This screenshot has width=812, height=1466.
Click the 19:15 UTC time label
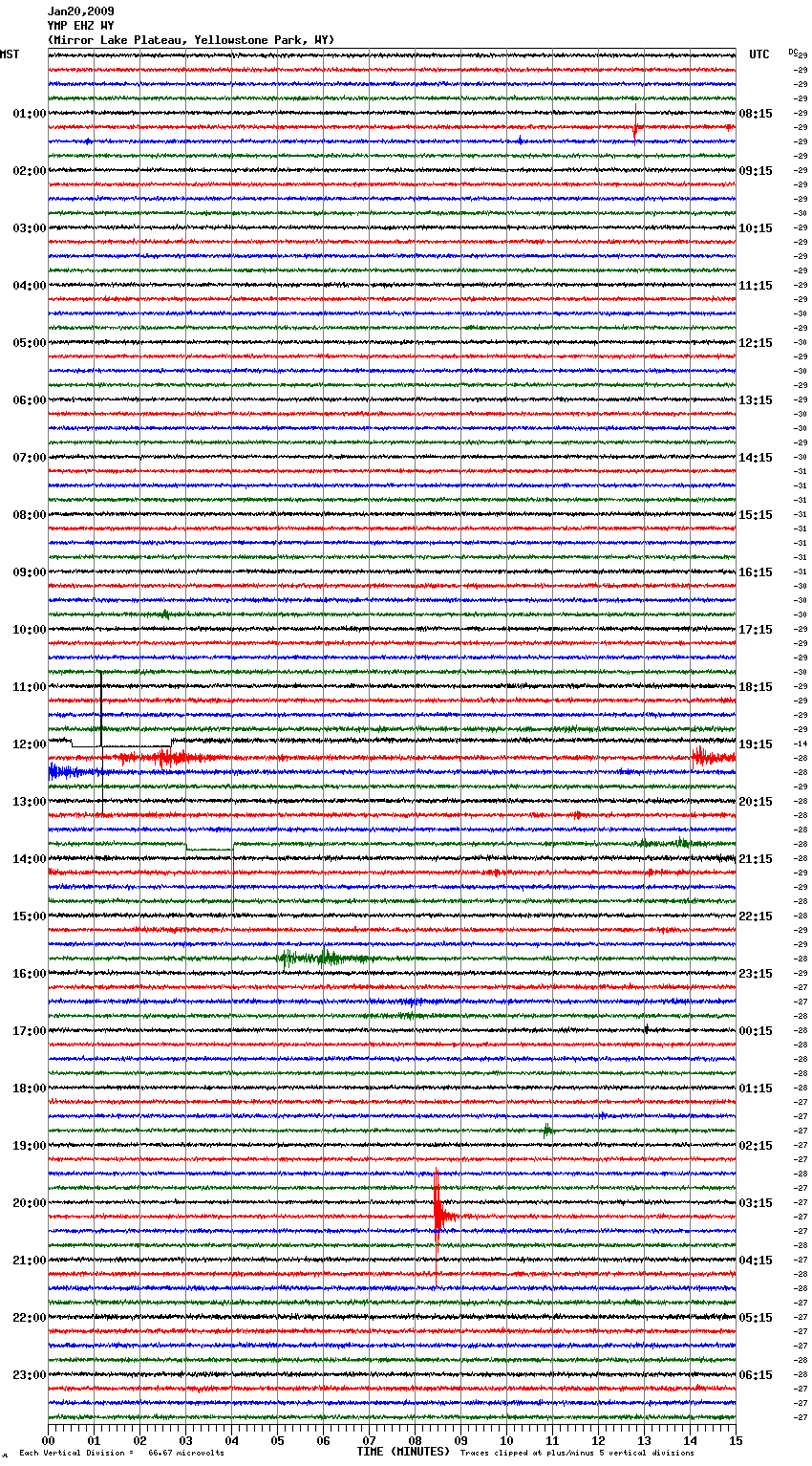point(756,744)
